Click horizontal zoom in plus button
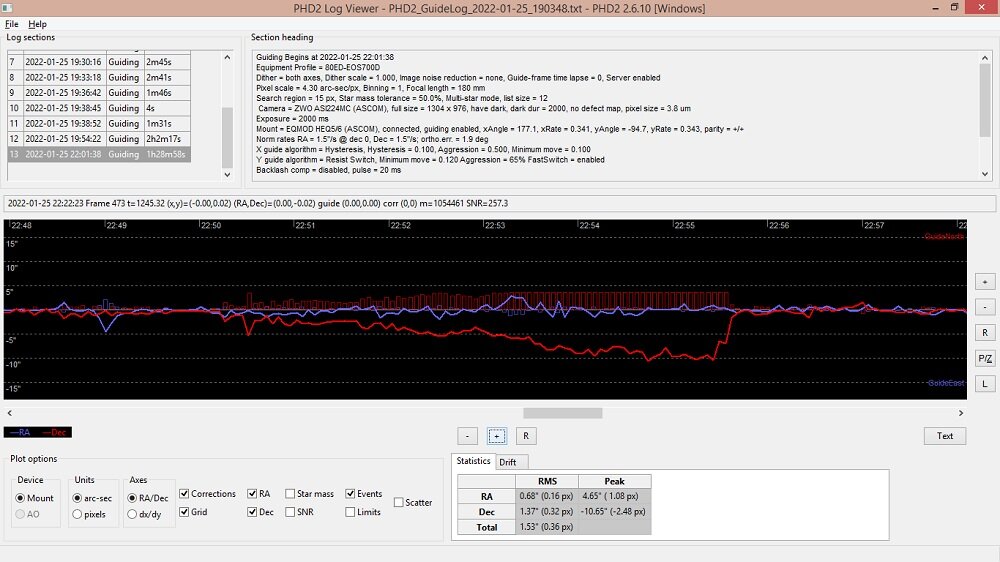 click(497, 436)
